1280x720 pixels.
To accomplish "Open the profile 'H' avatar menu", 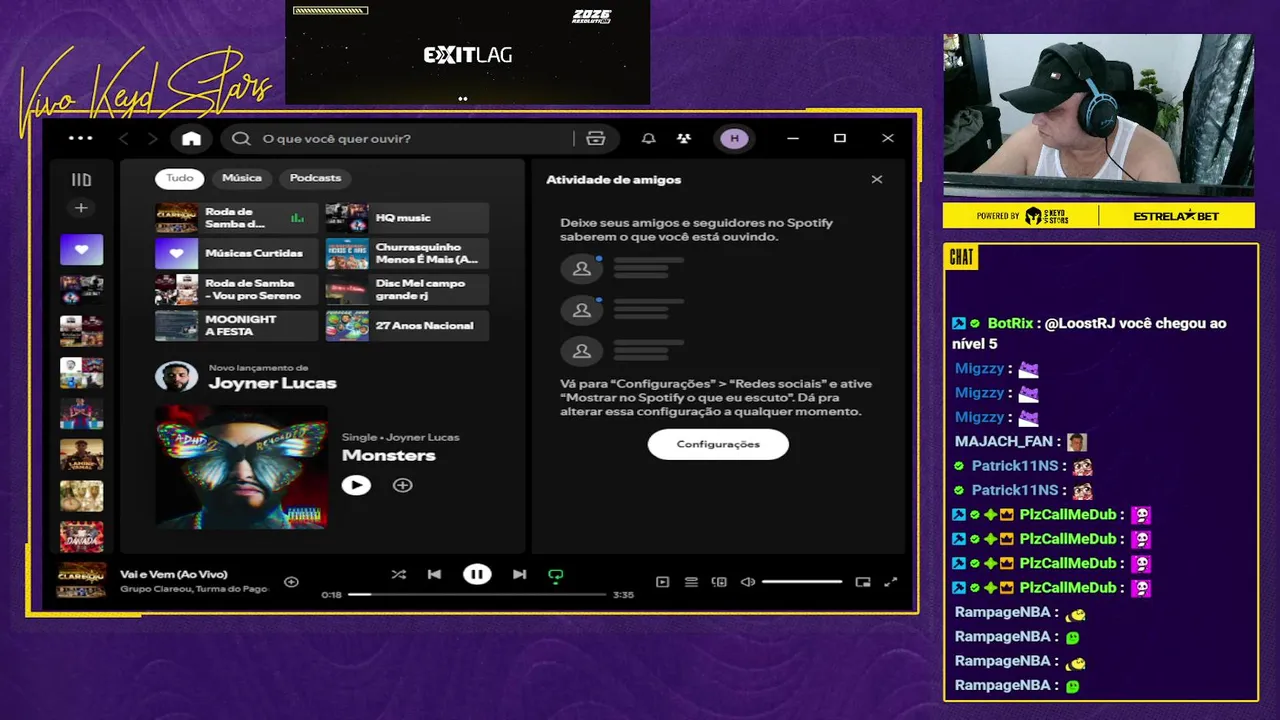I will [735, 139].
